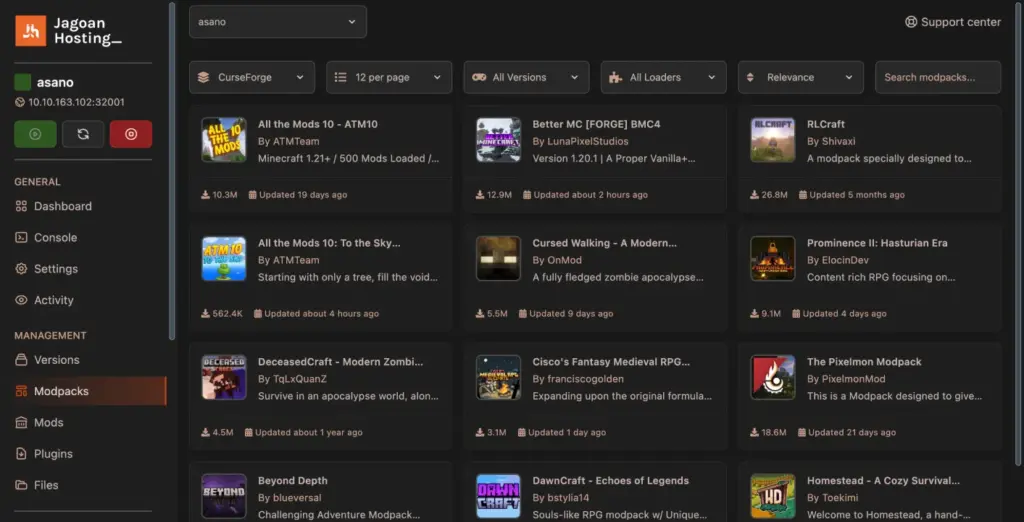Click the Prominence II thumbnail image

[x=773, y=259]
